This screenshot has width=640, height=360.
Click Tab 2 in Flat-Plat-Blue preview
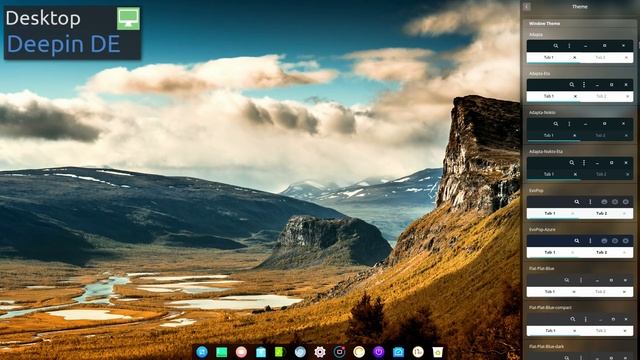pos(600,292)
